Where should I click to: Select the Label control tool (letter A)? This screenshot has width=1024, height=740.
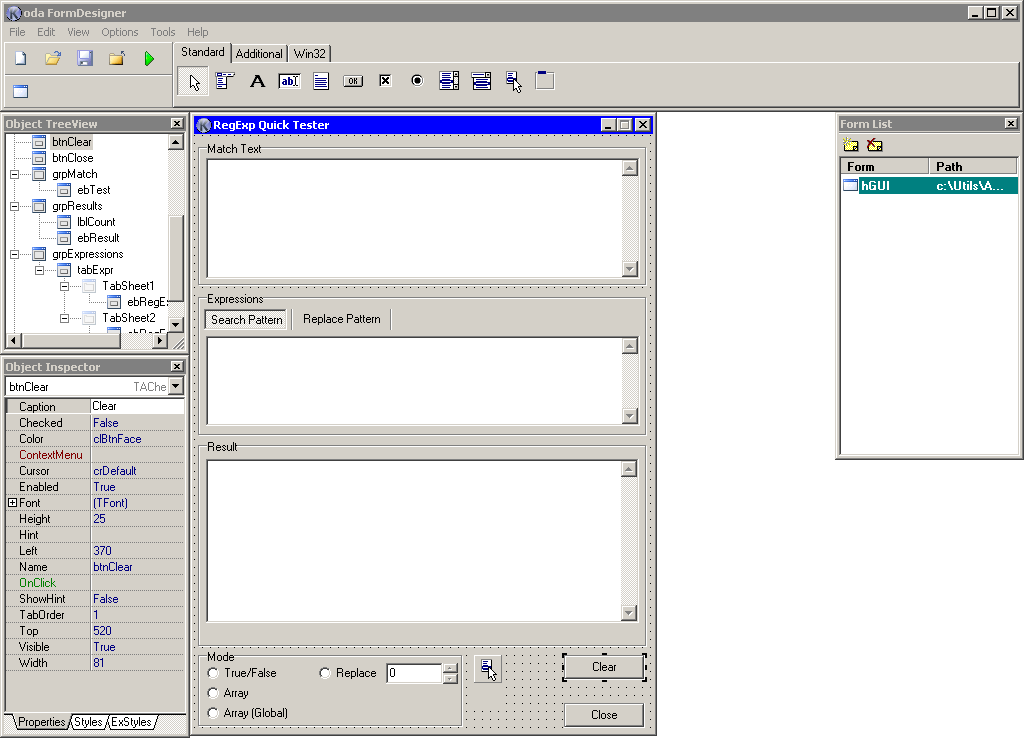point(257,81)
